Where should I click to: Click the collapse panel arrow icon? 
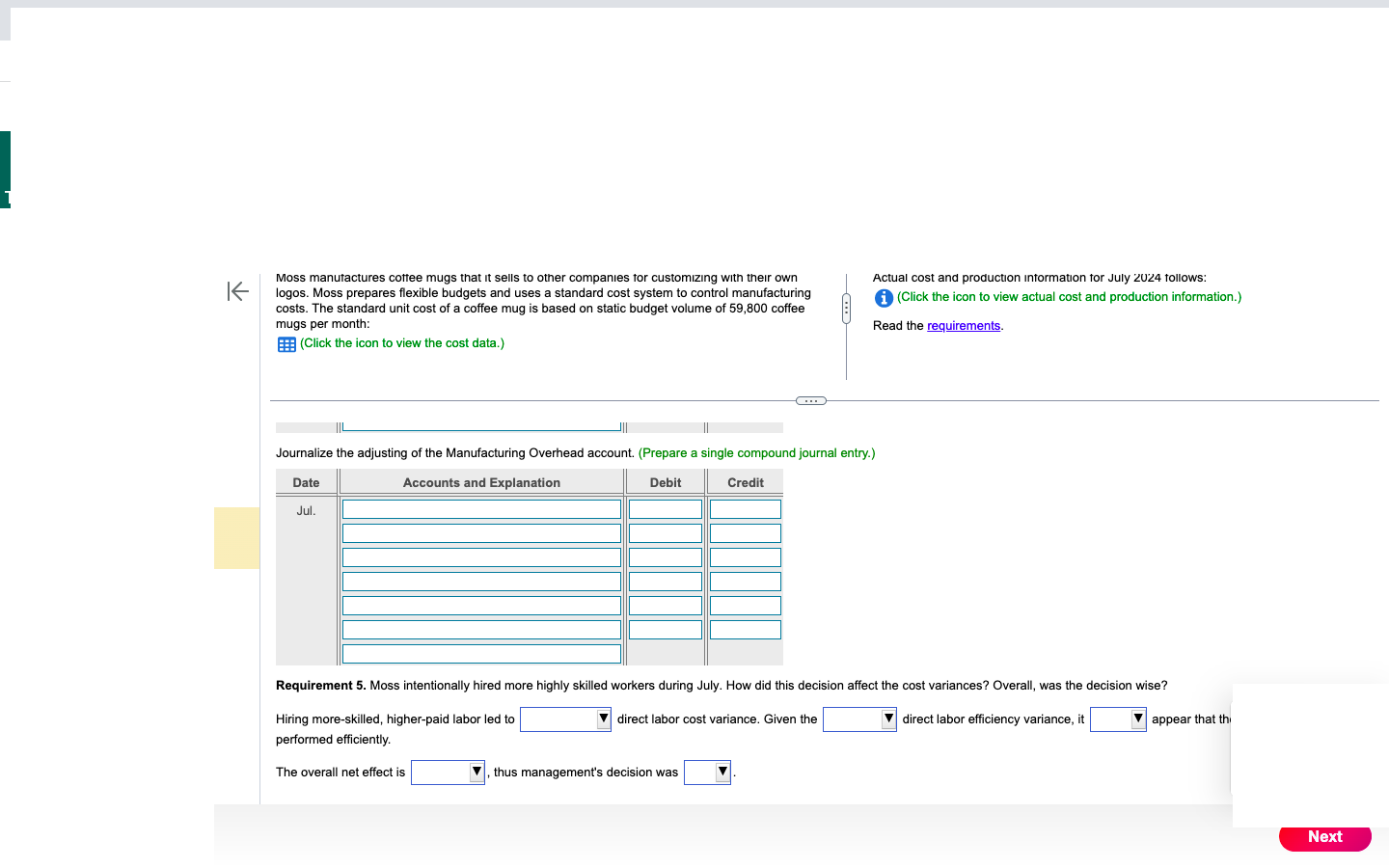[237, 290]
